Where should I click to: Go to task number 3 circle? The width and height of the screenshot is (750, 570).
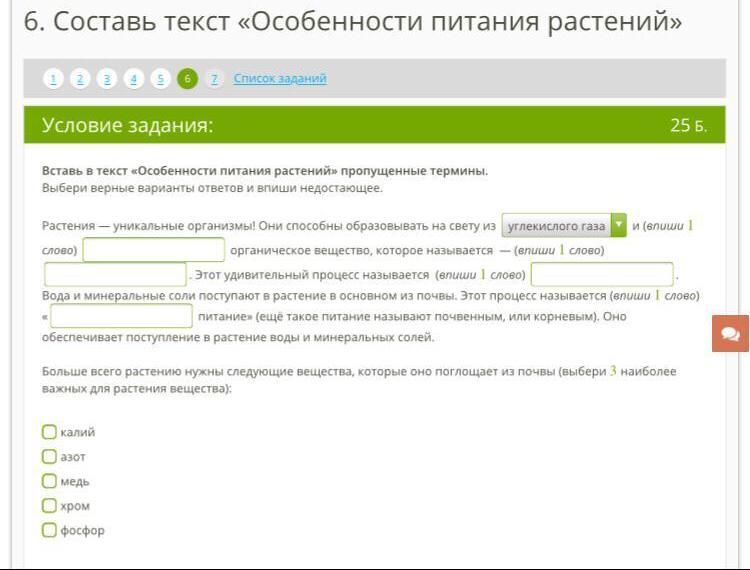click(107, 79)
